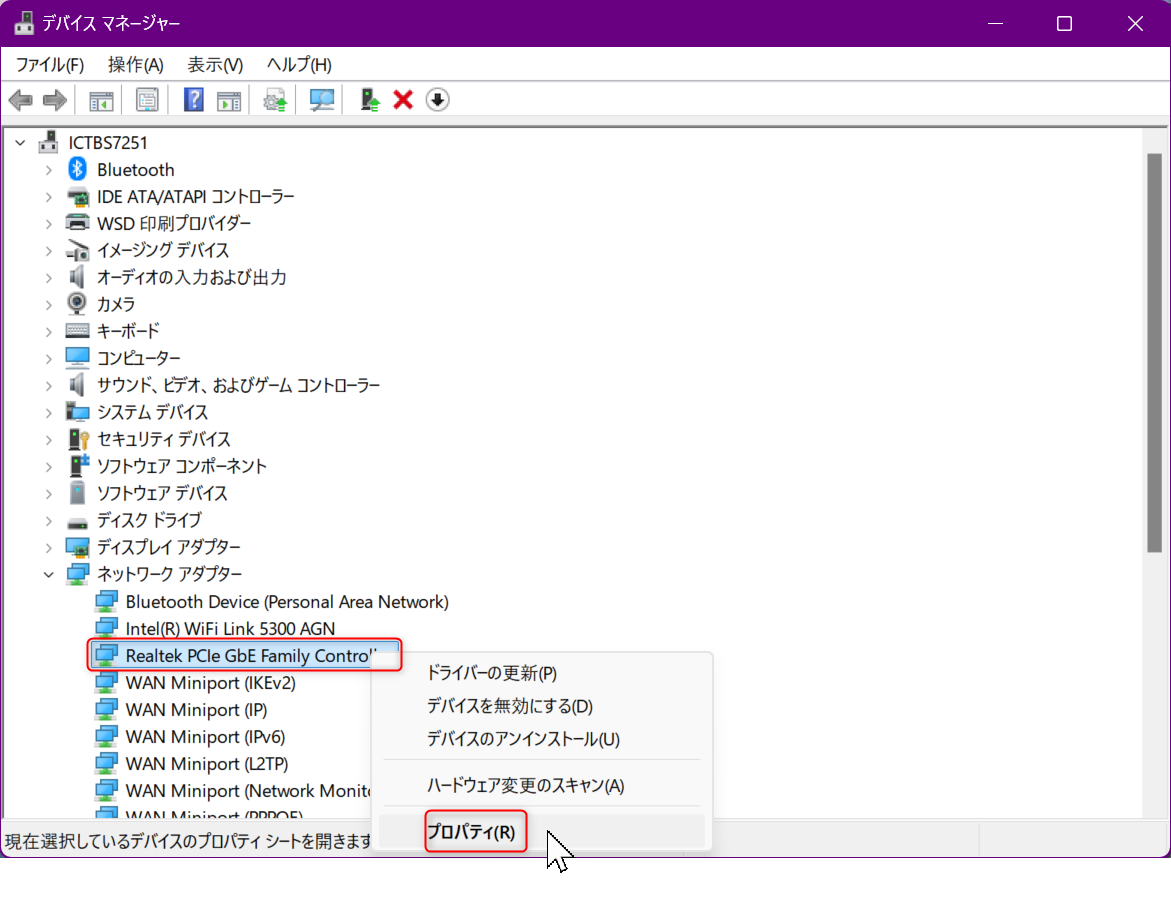
Task: Select the キーボード category label
Action: 128,331
